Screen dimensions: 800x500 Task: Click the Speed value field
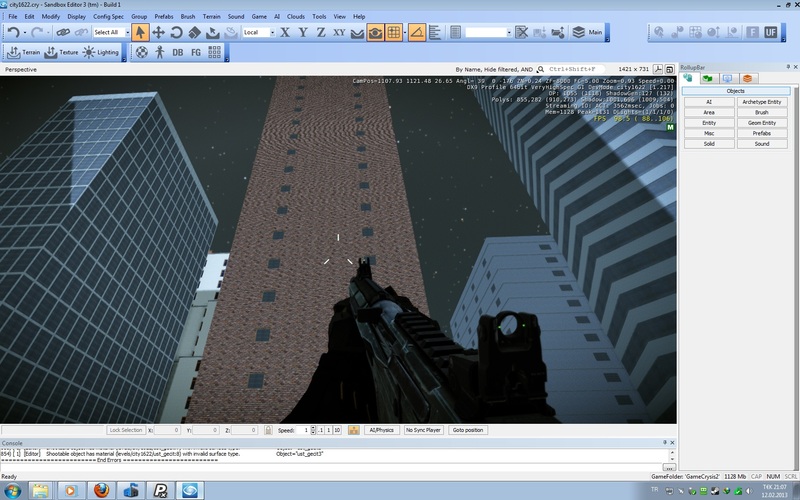(x=304, y=430)
